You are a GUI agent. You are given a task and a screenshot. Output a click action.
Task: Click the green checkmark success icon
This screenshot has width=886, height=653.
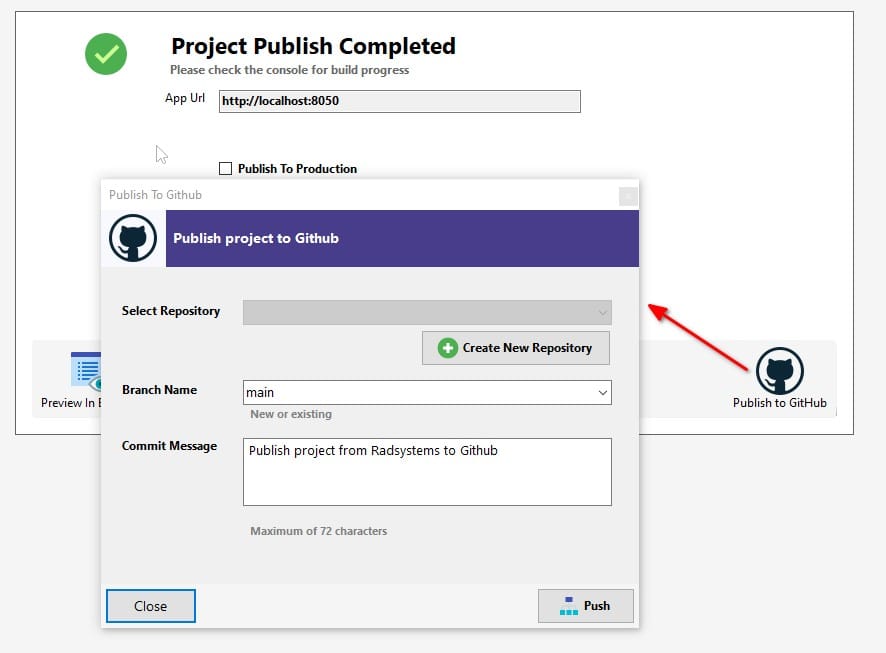coord(106,54)
